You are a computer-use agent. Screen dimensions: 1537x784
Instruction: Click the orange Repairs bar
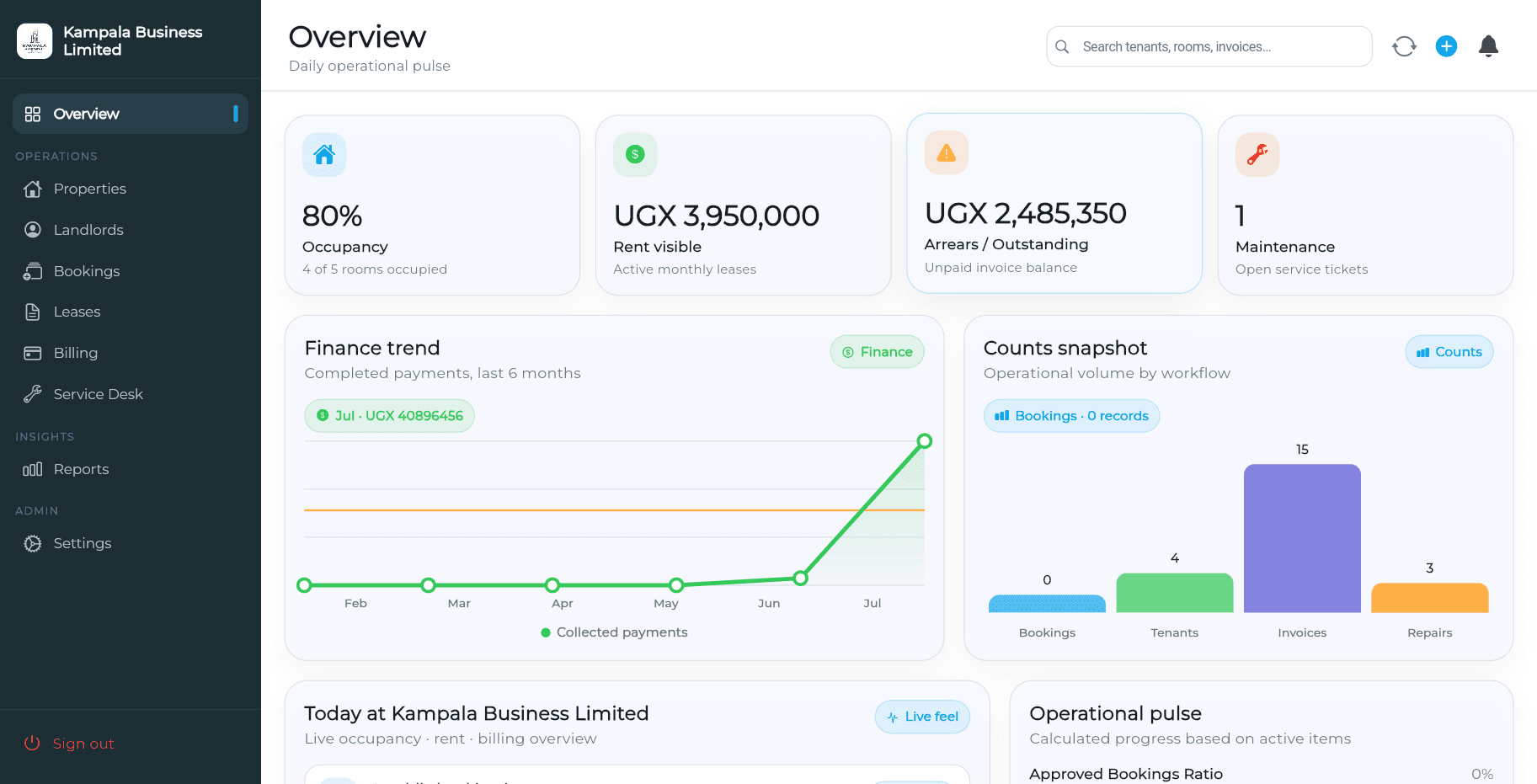pos(1430,598)
